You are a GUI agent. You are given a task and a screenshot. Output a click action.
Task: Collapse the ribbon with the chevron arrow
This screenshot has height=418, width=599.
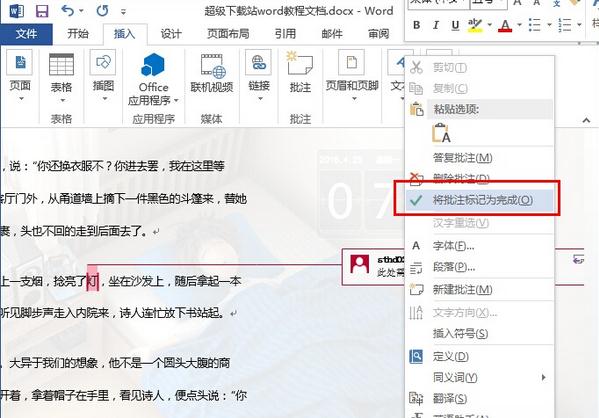(586, 120)
